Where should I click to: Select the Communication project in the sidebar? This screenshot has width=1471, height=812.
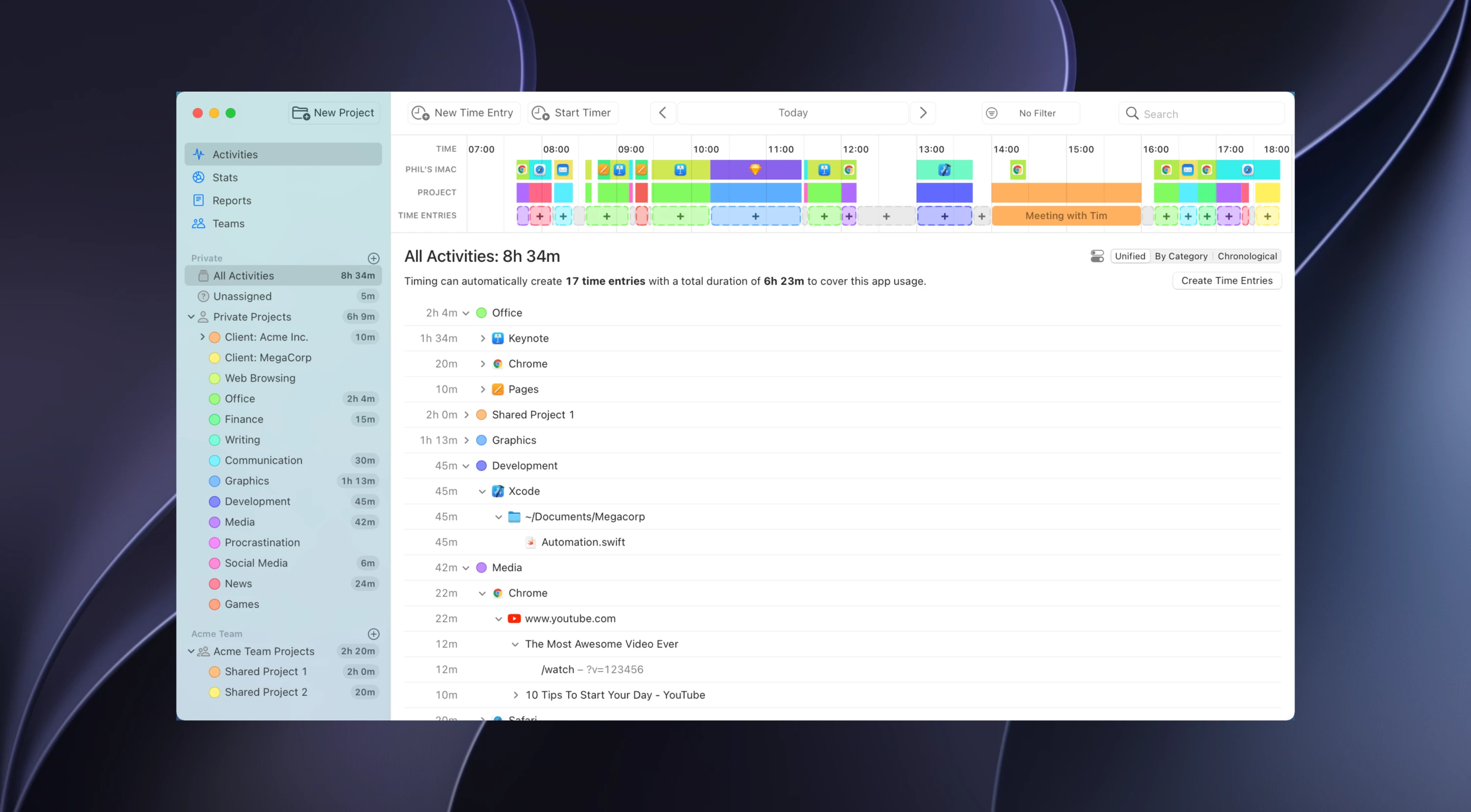282,461
